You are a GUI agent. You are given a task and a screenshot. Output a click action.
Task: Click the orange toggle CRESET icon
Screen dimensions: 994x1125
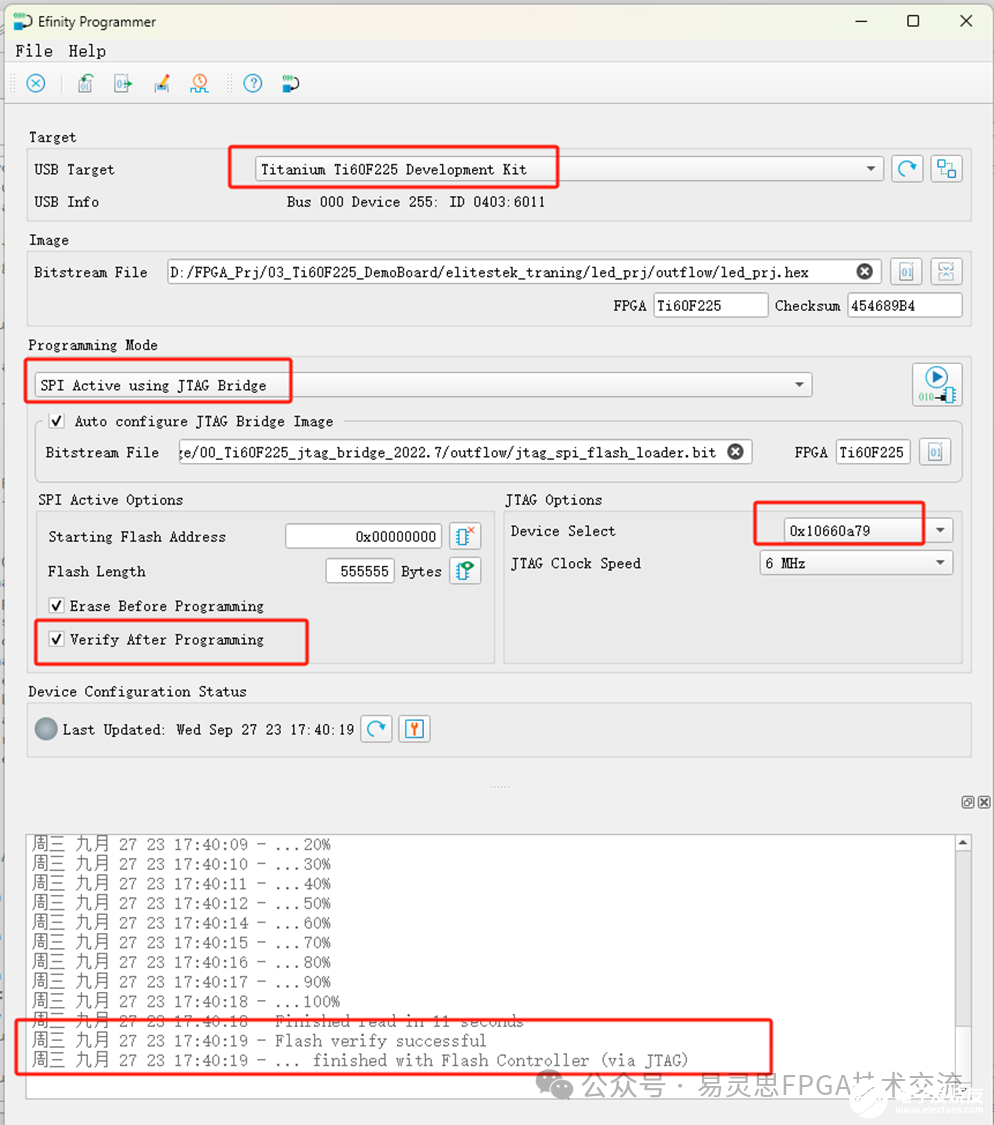pyautogui.click(x=415, y=730)
